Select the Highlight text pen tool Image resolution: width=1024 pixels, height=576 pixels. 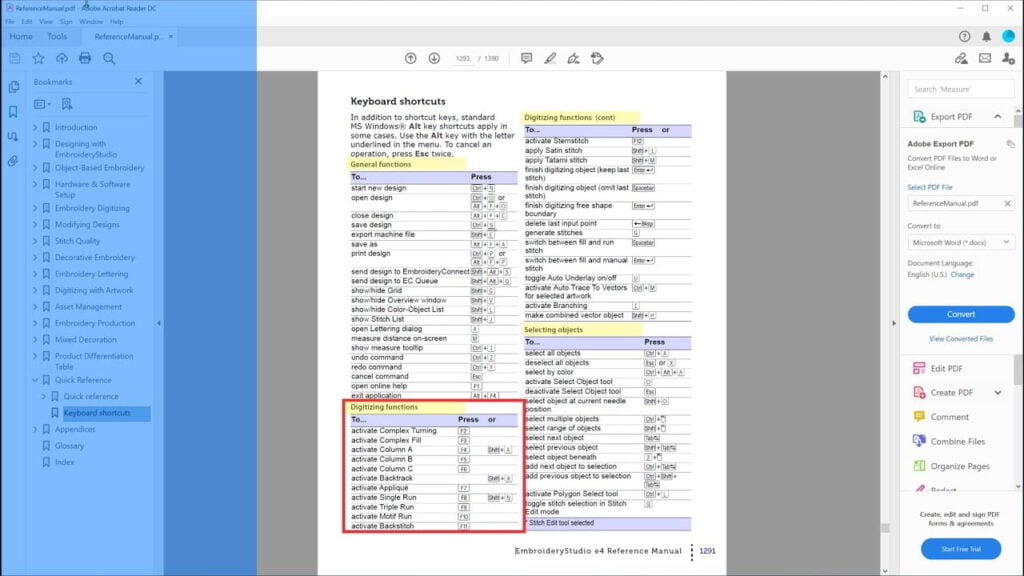pyautogui.click(x=550, y=58)
